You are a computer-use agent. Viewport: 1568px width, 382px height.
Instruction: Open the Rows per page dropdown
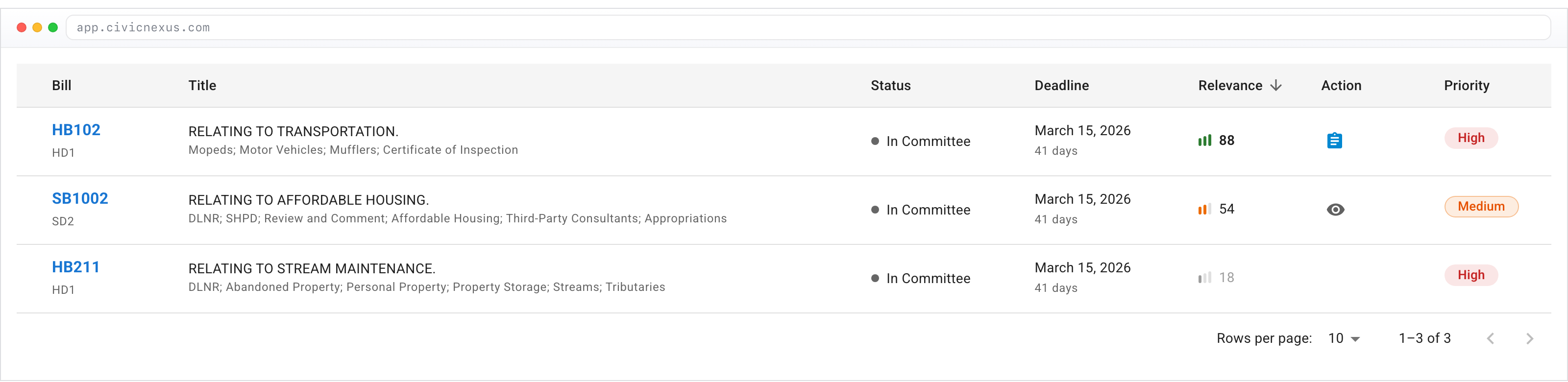pos(1342,338)
